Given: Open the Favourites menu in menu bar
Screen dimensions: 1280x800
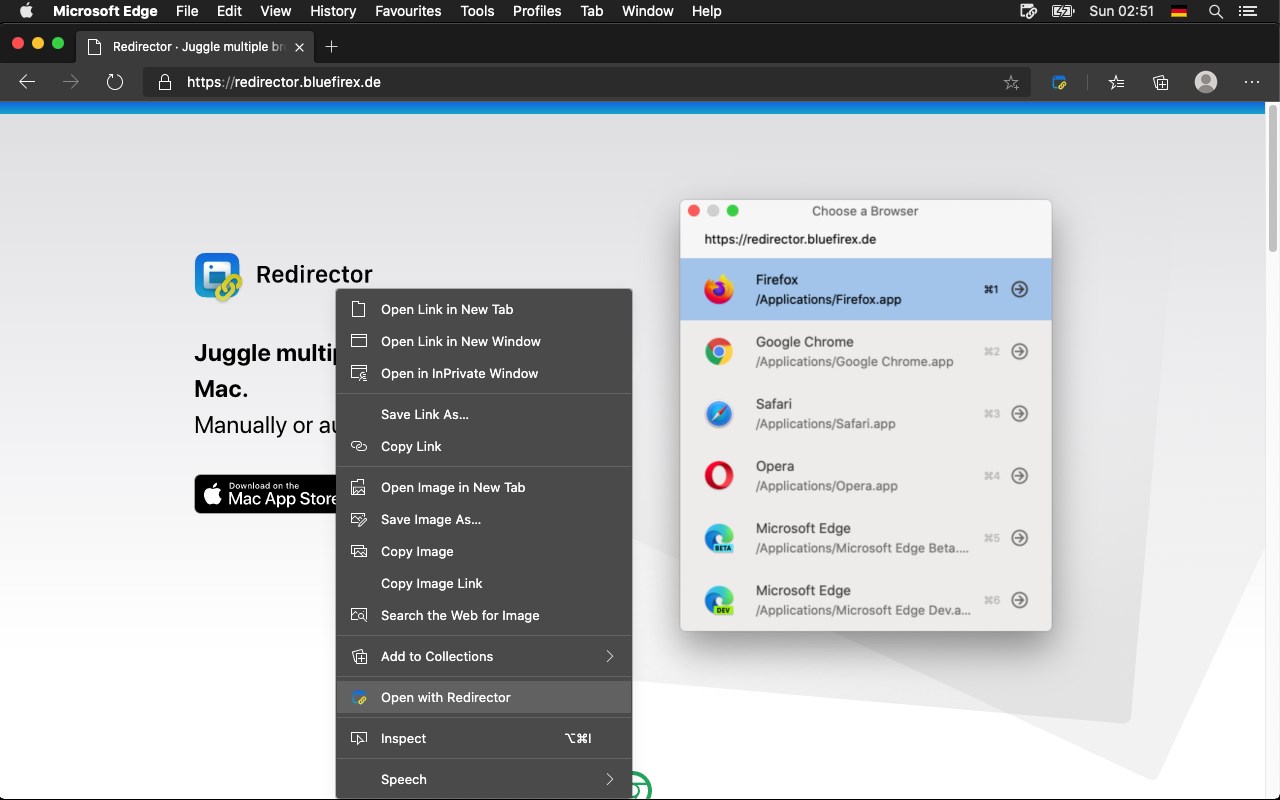Looking at the screenshot, I should (x=408, y=11).
